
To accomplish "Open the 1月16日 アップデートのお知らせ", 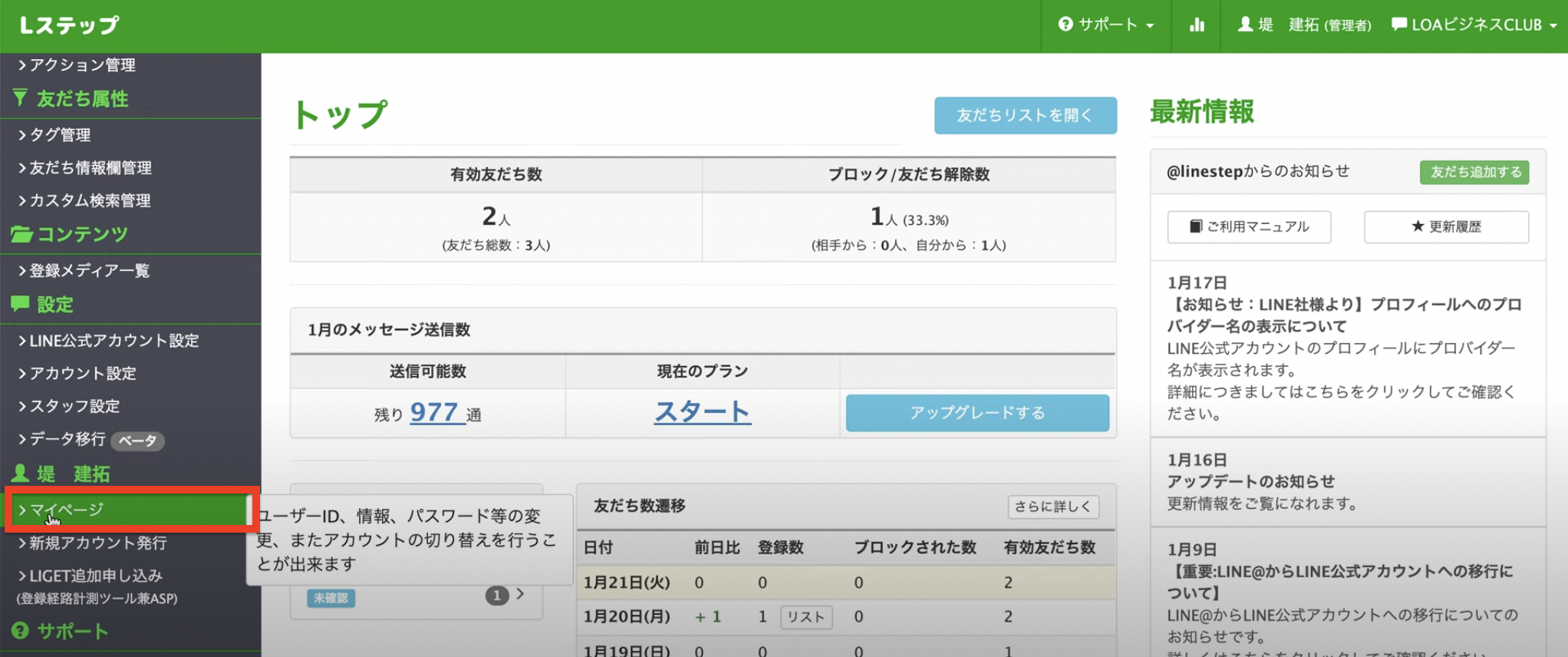I will (x=1251, y=481).
